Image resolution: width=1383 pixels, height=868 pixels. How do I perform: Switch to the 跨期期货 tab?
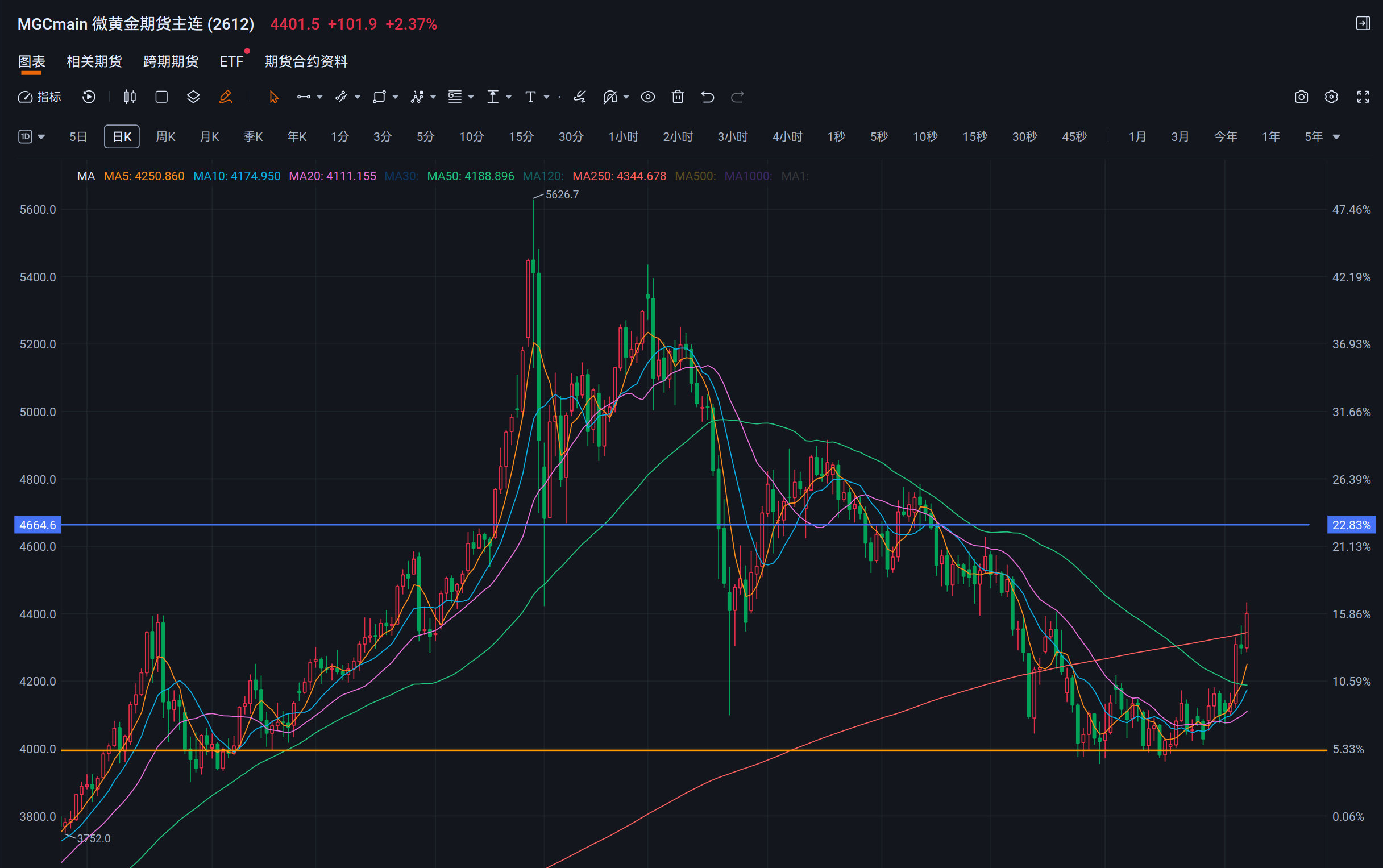[171, 61]
